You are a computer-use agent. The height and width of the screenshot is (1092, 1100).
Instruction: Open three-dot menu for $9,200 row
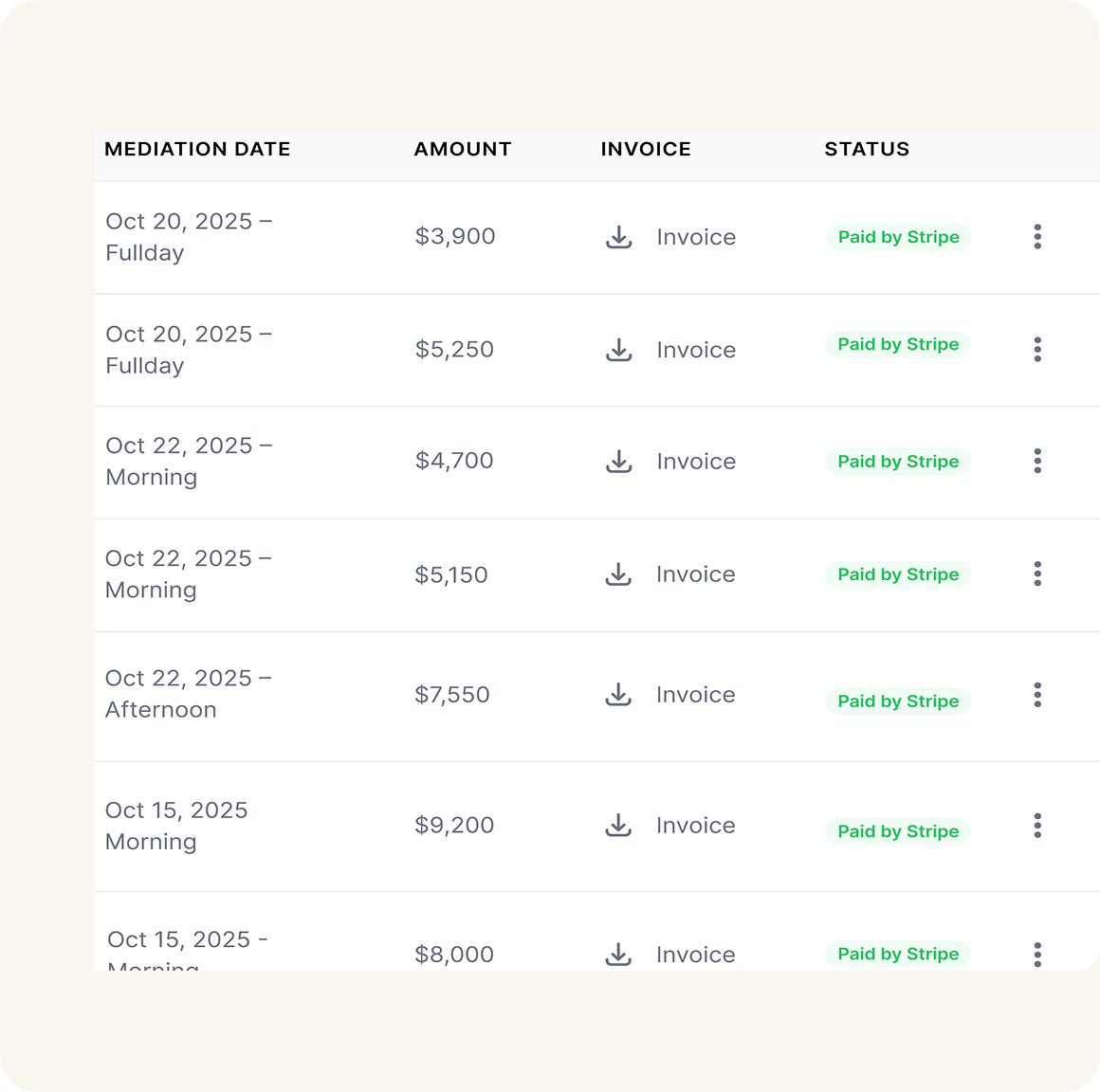[x=1037, y=825]
